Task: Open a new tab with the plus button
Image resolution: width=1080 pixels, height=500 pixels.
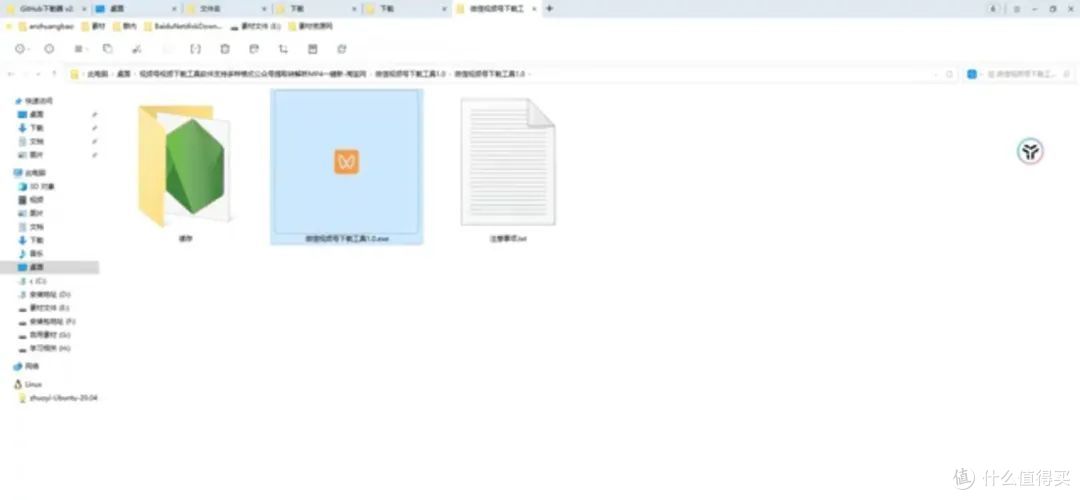Action: (x=549, y=9)
